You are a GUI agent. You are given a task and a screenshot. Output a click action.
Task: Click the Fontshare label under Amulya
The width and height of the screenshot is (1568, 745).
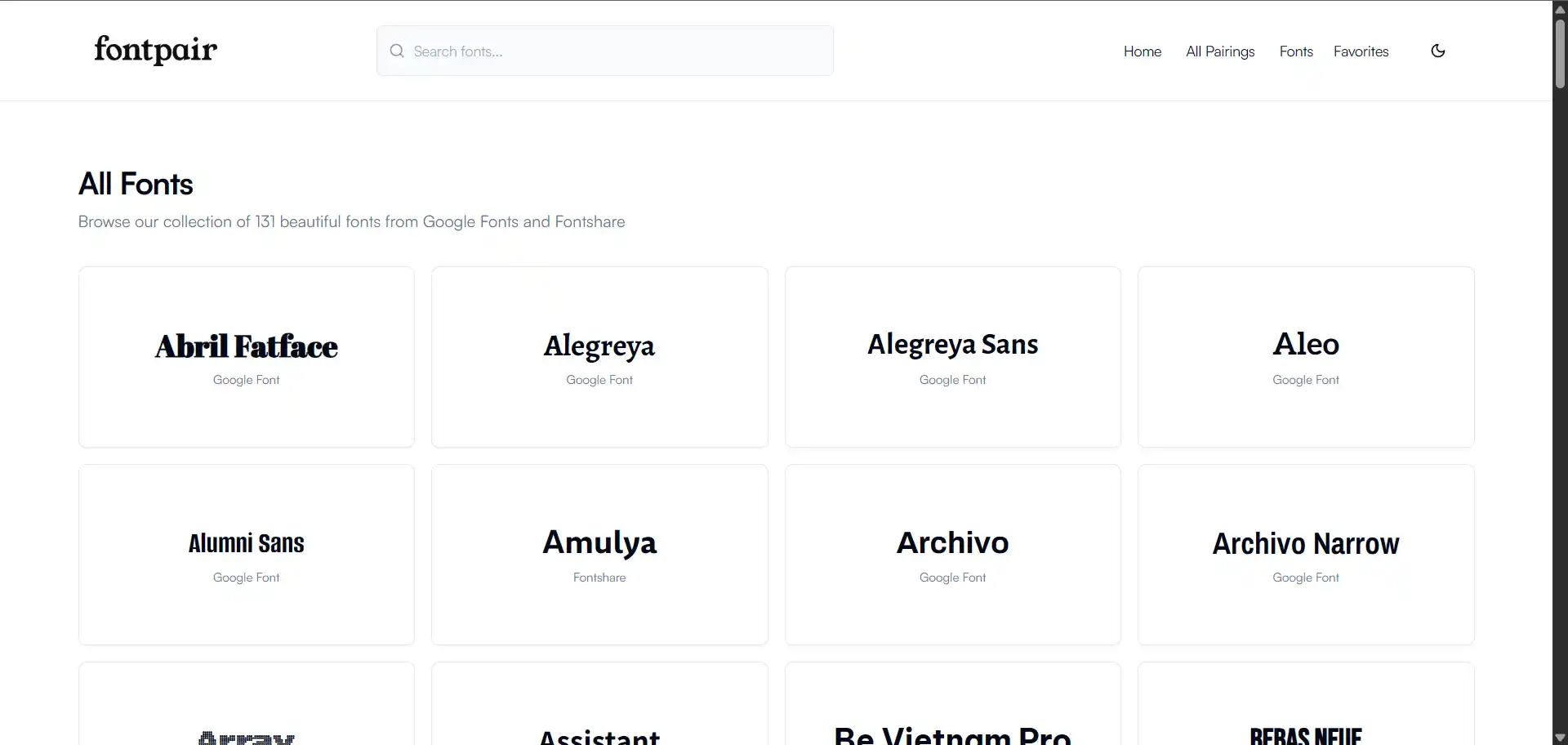tap(599, 578)
